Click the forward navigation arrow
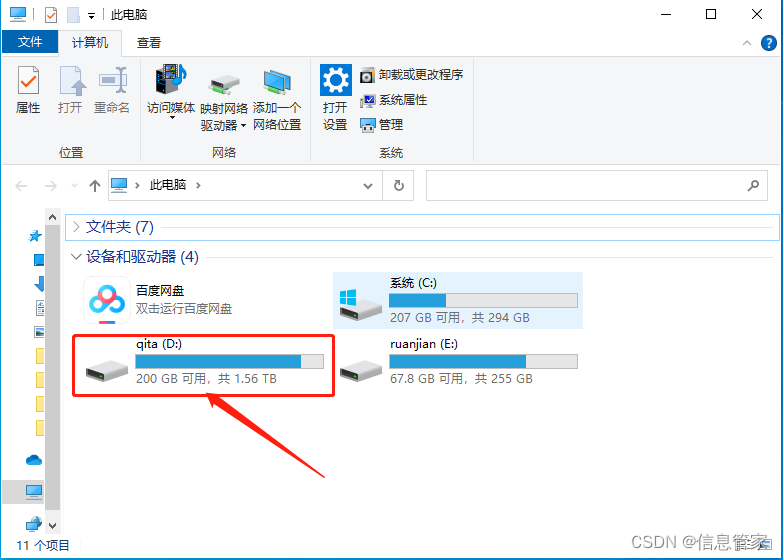Screen dimensions: 783x560 pyautogui.click(x=50, y=186)
